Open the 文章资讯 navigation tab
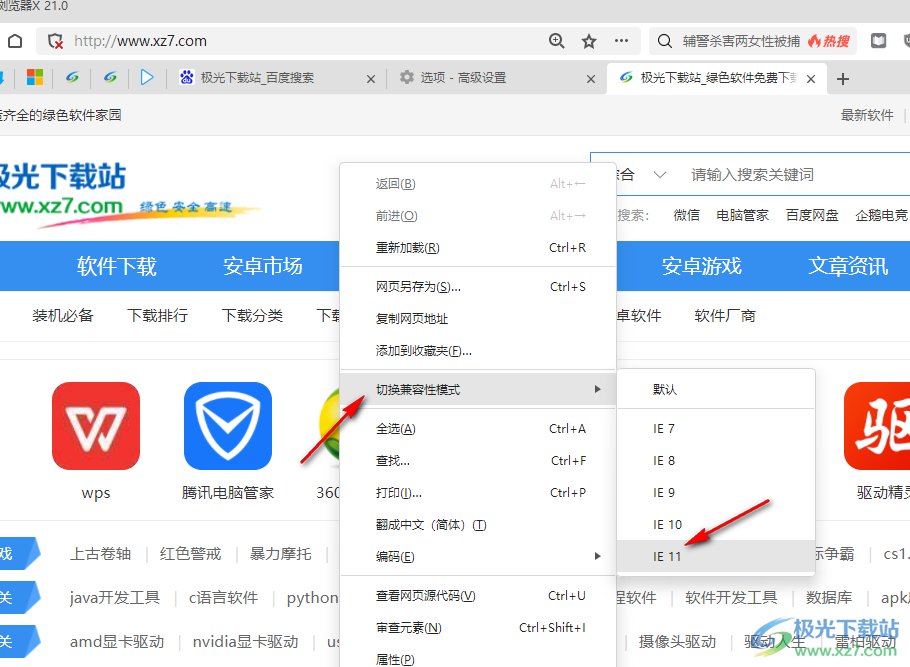910x667 pixels. (x=848, y=266)
